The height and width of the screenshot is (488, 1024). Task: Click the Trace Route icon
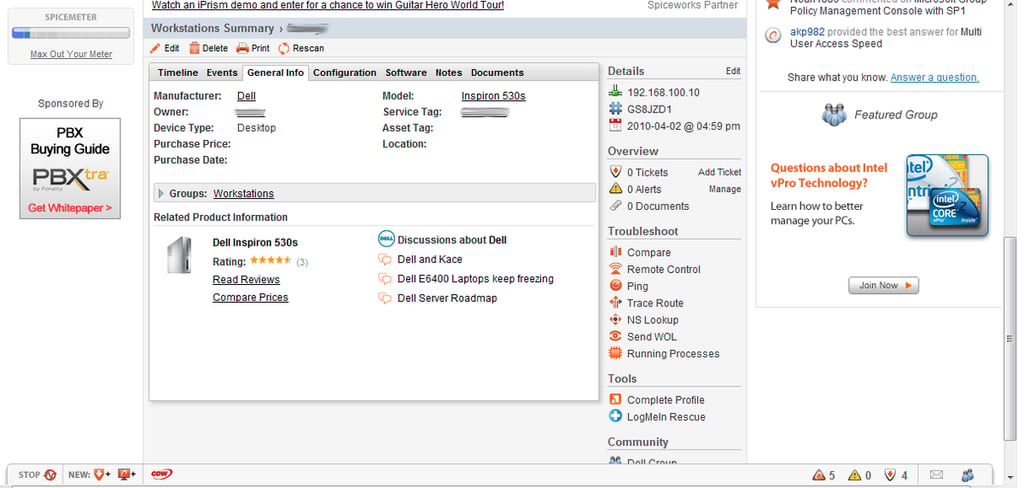615,302
